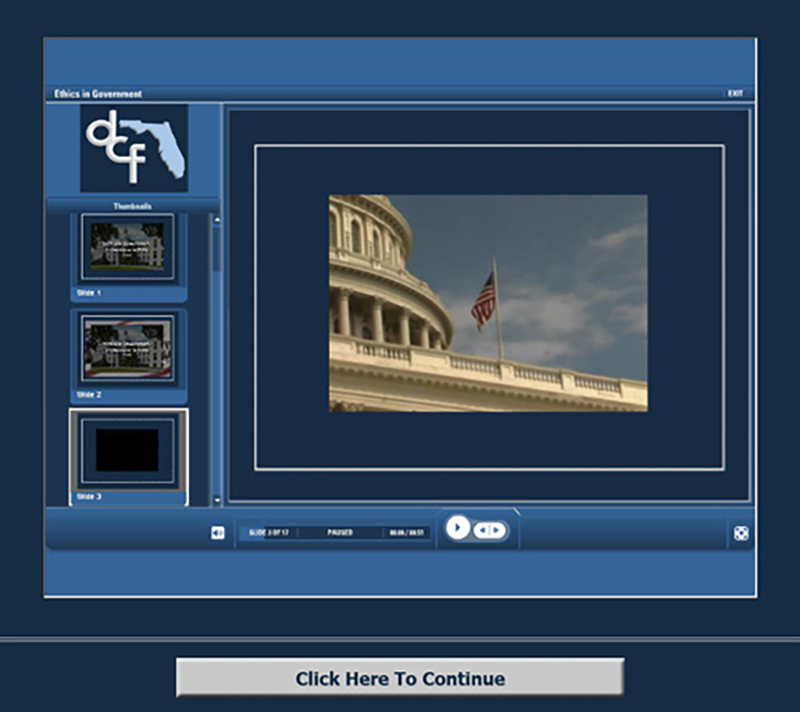Switch to the Thumbnails tab
The image size is (800, 712).
pyautogui.click(x=133, y=206)
